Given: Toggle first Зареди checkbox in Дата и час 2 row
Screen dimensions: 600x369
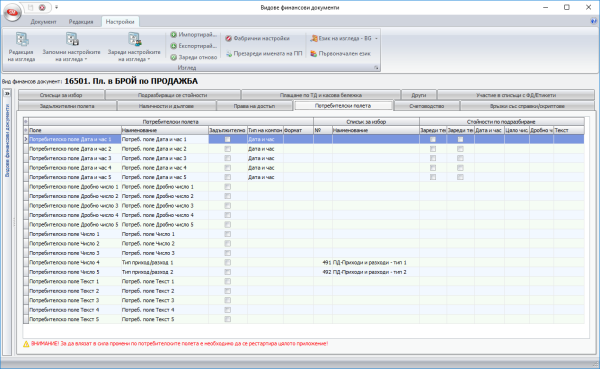Looking at the screenshot, I should tap(433, 149).
